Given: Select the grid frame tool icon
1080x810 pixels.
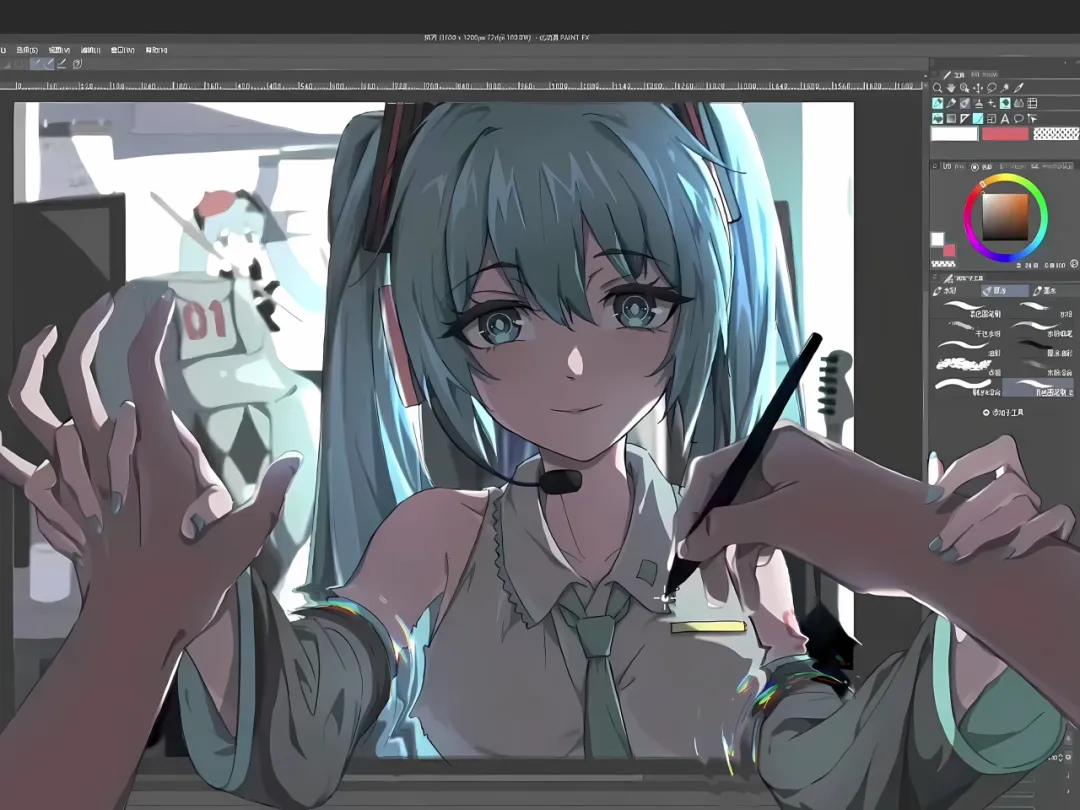Looking at the screenshot, I should [x=1032, y=103].
